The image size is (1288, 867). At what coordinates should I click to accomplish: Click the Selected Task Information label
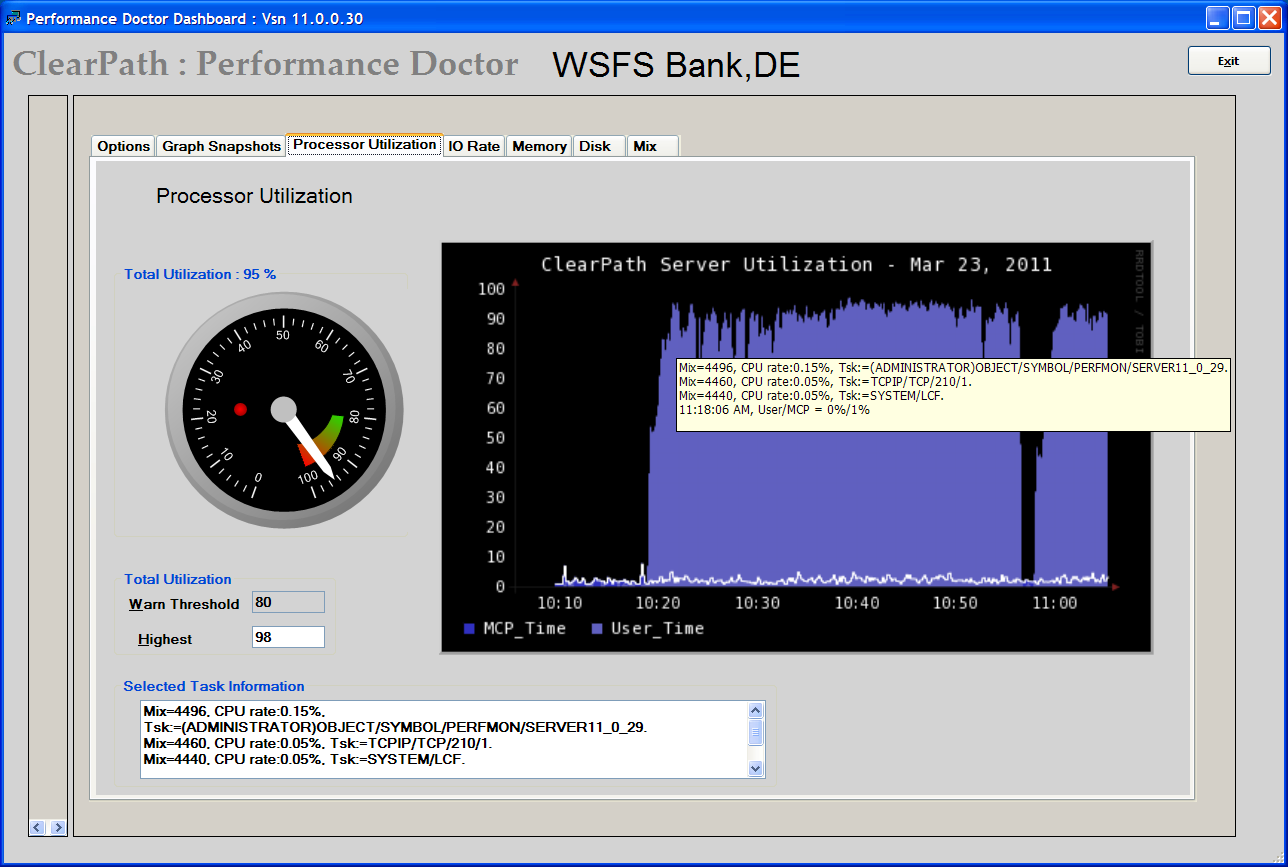tap(214, 686)
